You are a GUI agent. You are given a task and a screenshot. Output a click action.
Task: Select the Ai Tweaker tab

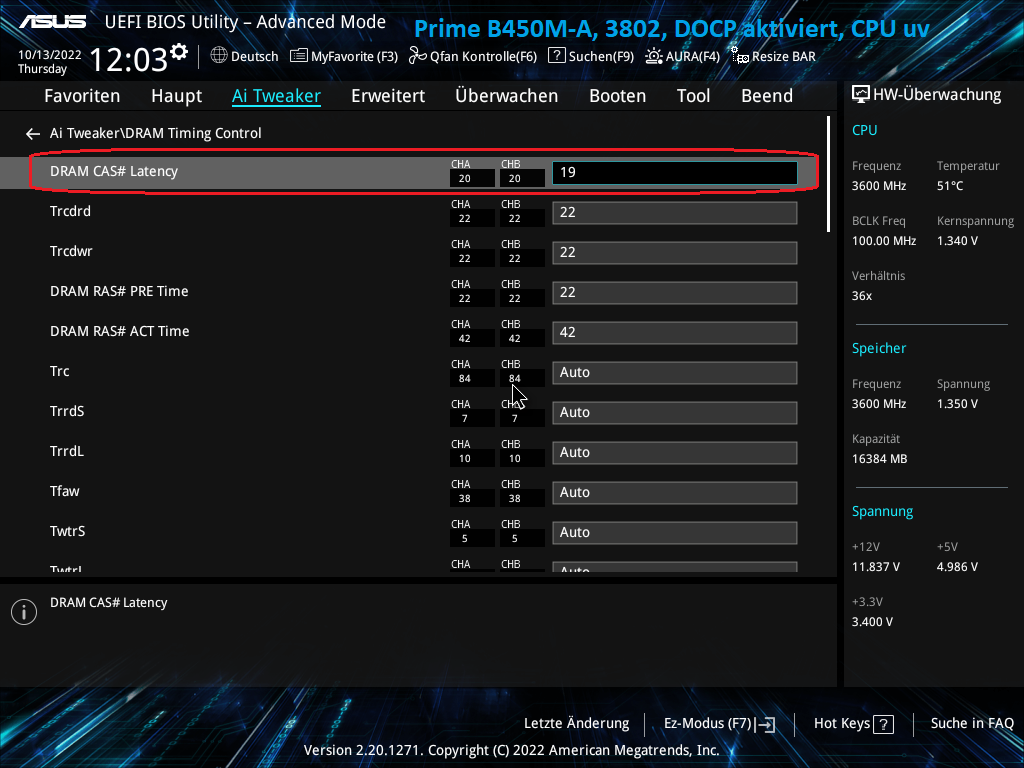[276, 96]
